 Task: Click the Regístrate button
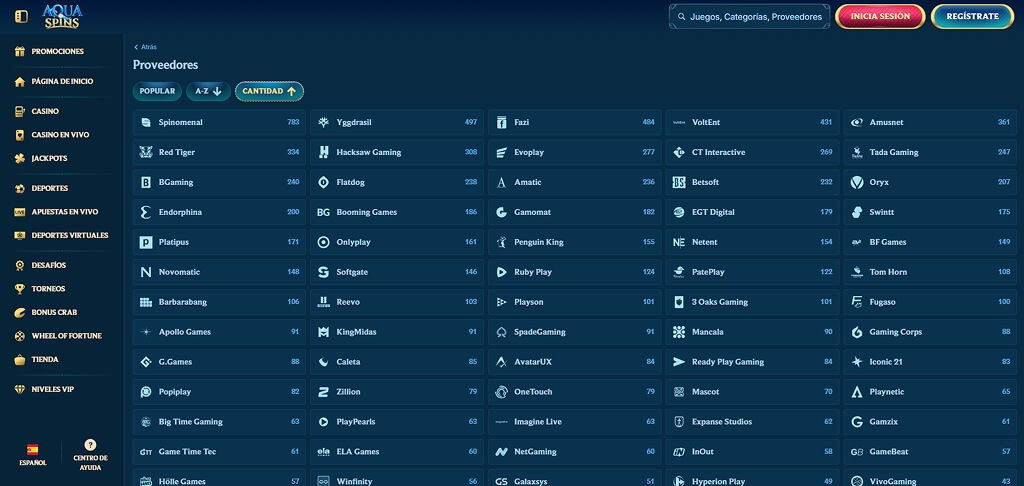click(x=972, y=16)
